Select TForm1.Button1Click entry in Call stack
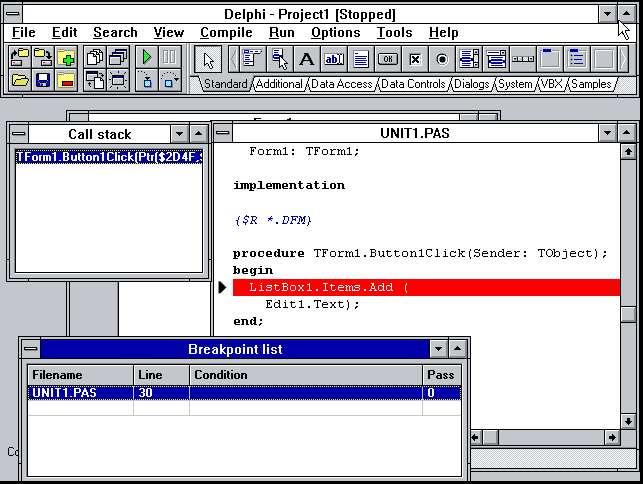 pyautogui.click(x=108, y=156)
